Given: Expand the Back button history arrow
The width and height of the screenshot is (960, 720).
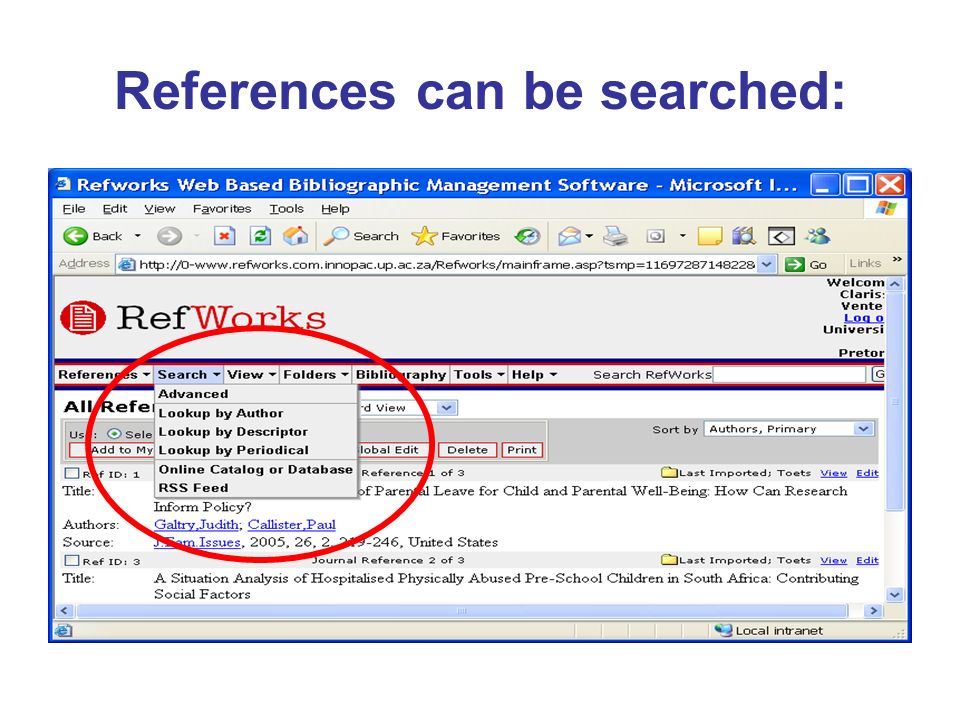Looking at the screenshot, I should click(138, 236).
